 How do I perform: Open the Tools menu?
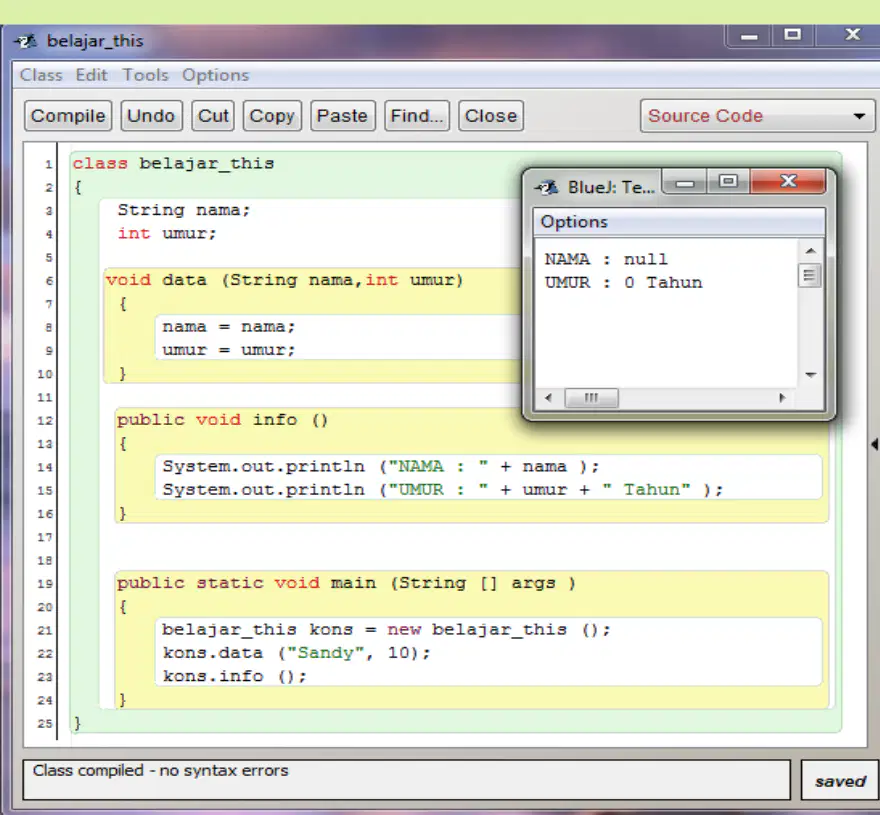145,75
